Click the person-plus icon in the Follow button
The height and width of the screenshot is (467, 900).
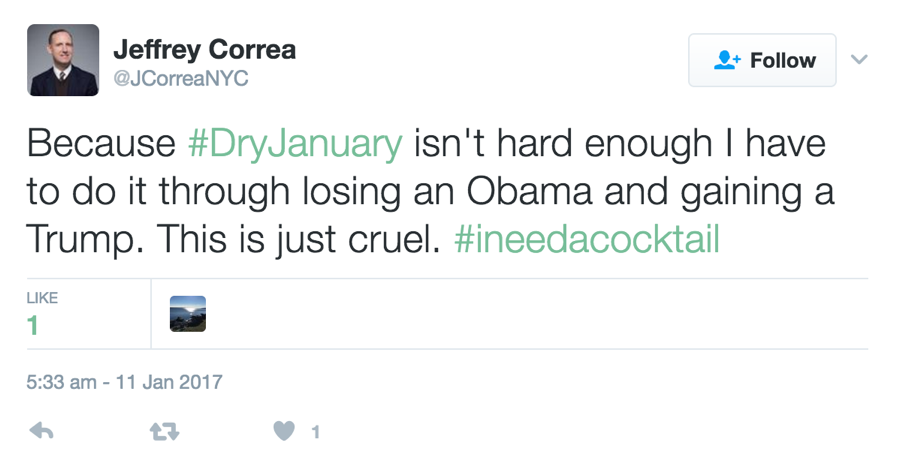coord(727,60)
